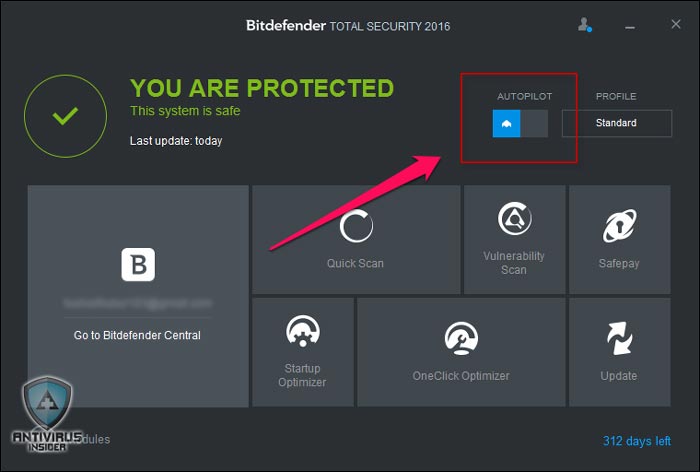Click the Update arrows icon
The image size is (700, 472).
(619, 338)
